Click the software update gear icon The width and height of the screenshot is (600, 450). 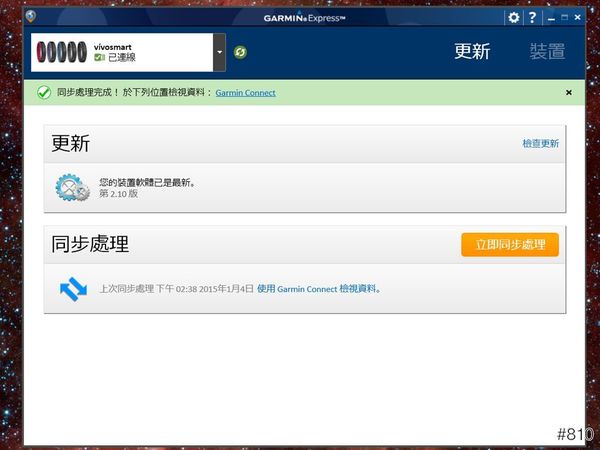point(72,188)
